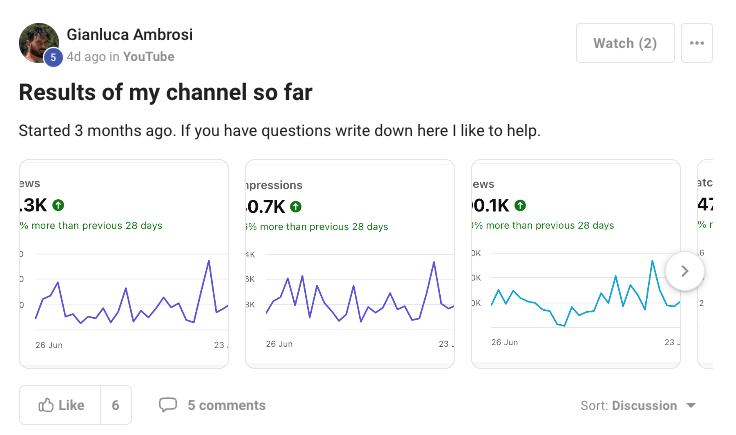
Task: Open the teal line chart thumbnail
Action: 576,264
